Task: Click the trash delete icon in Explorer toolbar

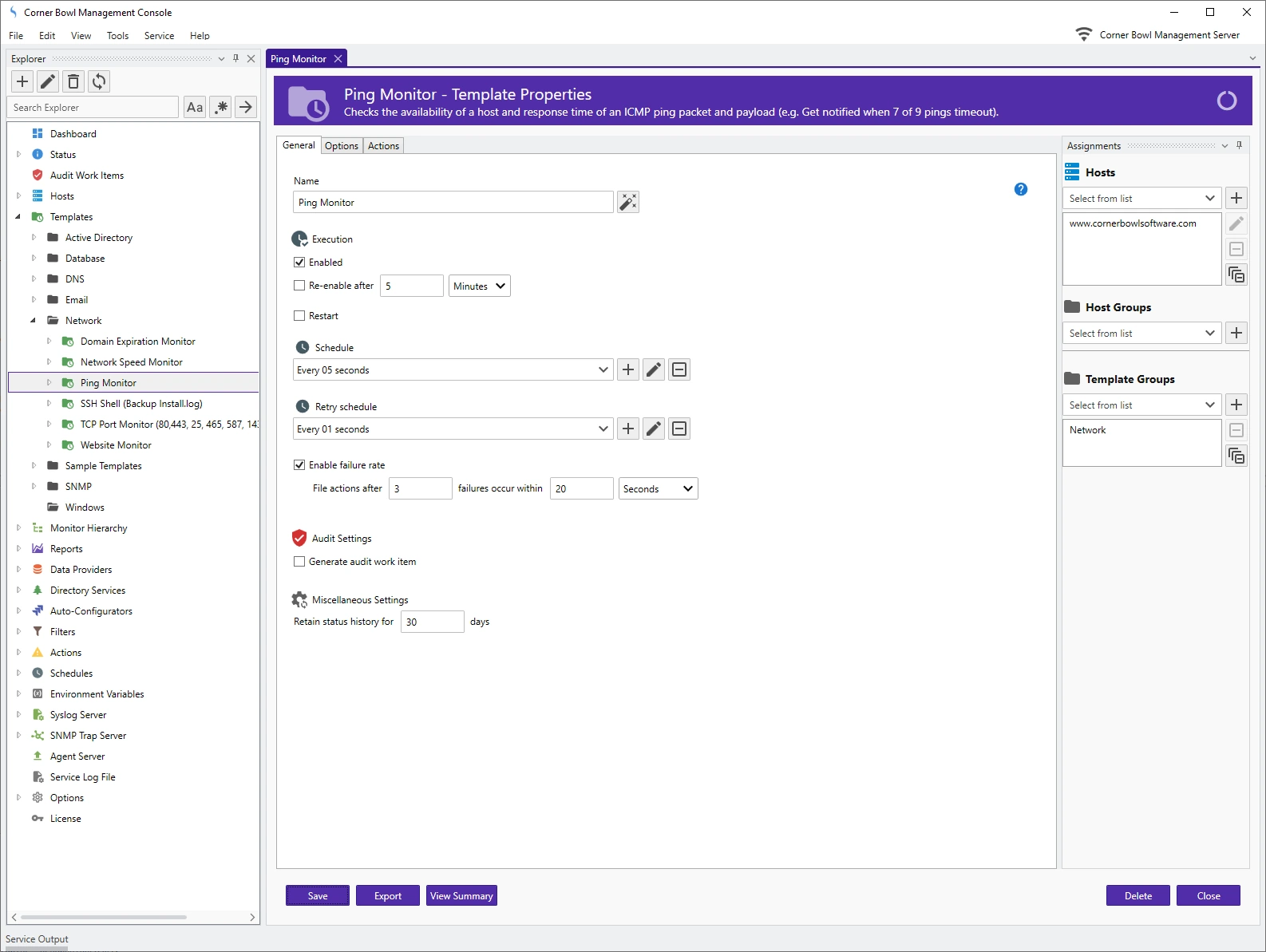Action: [73, 81]
